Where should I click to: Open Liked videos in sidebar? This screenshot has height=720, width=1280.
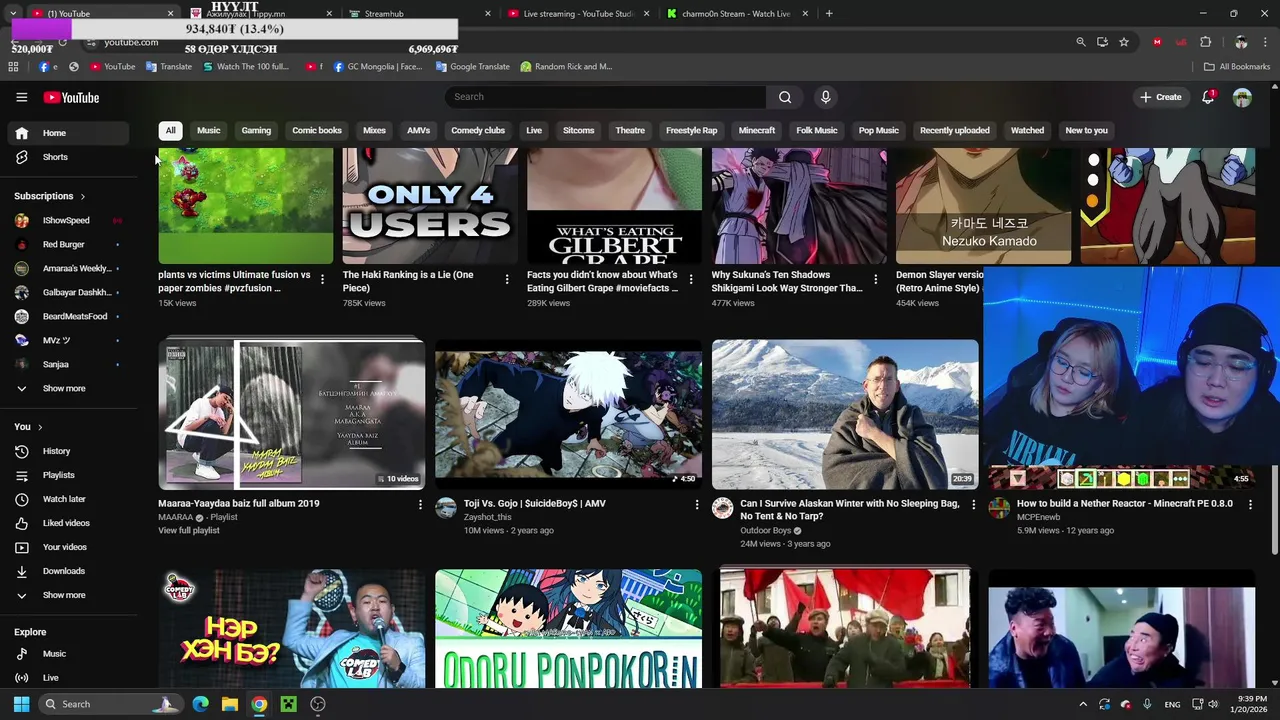(66, 523)
